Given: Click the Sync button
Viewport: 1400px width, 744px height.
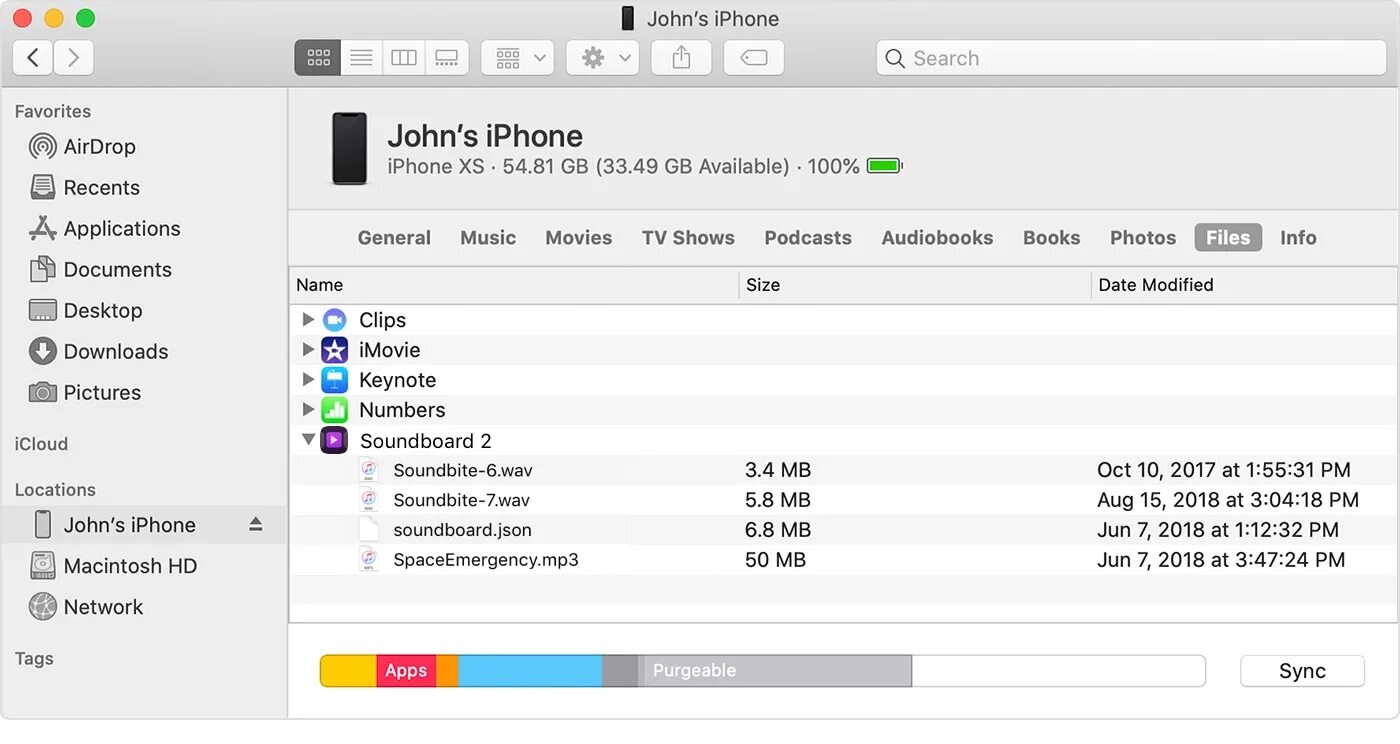Looking at the screenshot, I should 1302,671.
